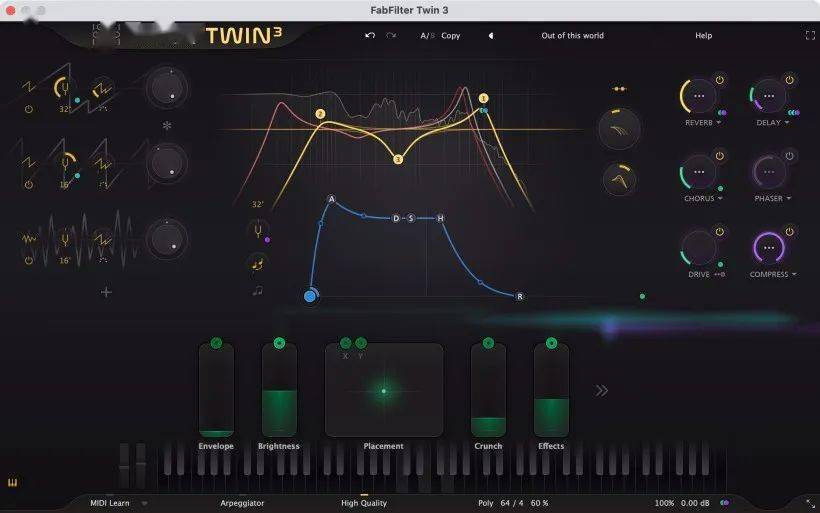Click the Crunch slider

pos(488,390)
